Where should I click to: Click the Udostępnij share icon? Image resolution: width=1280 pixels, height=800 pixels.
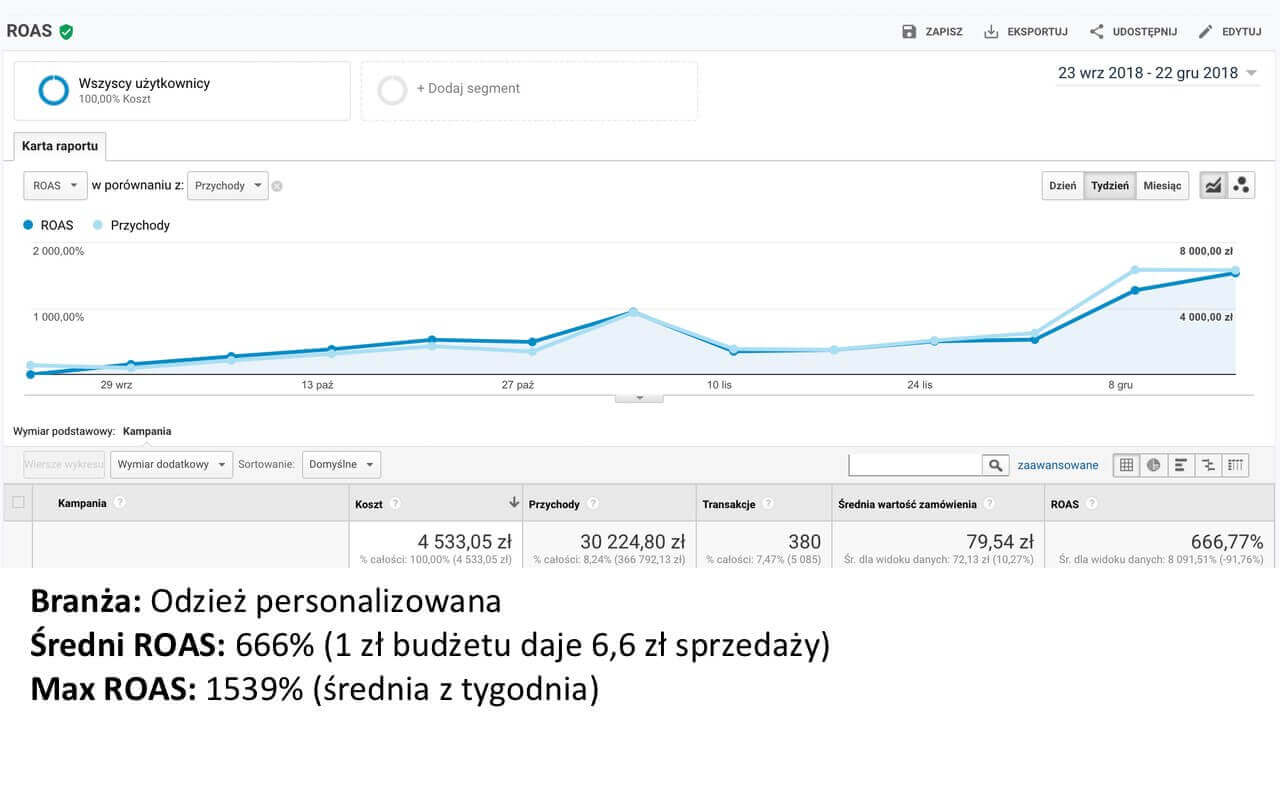pos(1097,32)
